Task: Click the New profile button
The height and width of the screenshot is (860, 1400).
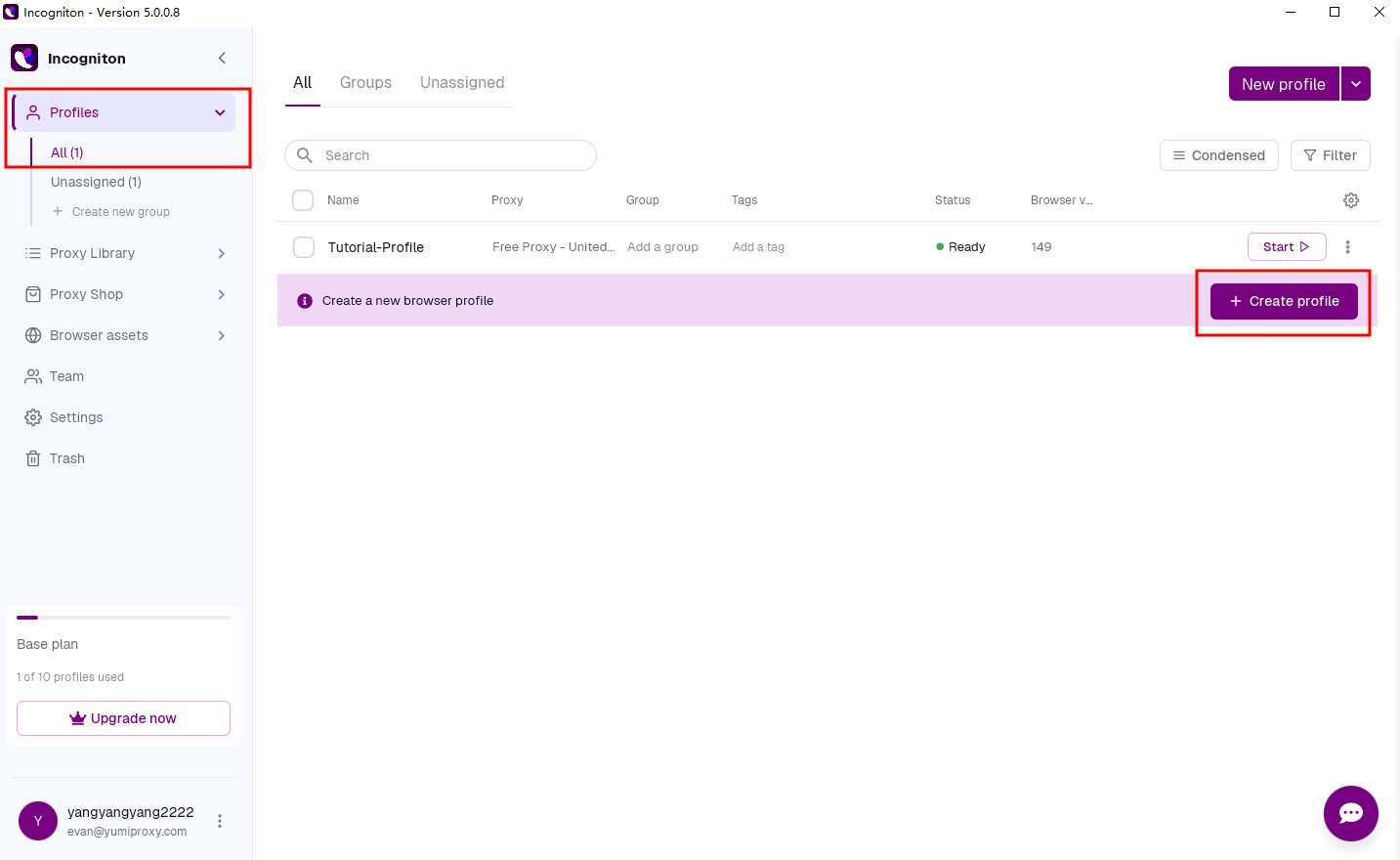Action: (1284, 84)
